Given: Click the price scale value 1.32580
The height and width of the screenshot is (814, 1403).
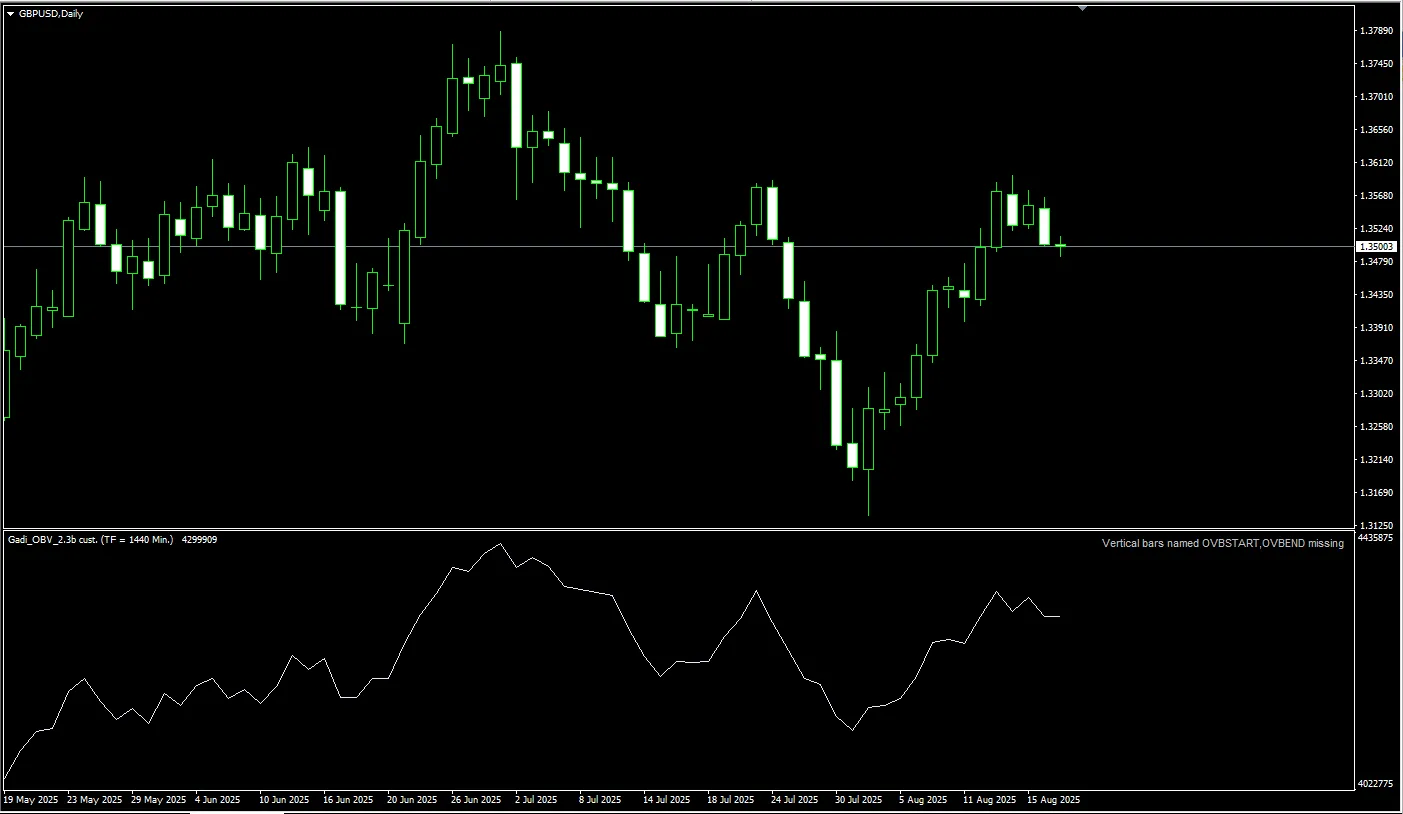Looking at the screenshot, I should pos(1378,427).
